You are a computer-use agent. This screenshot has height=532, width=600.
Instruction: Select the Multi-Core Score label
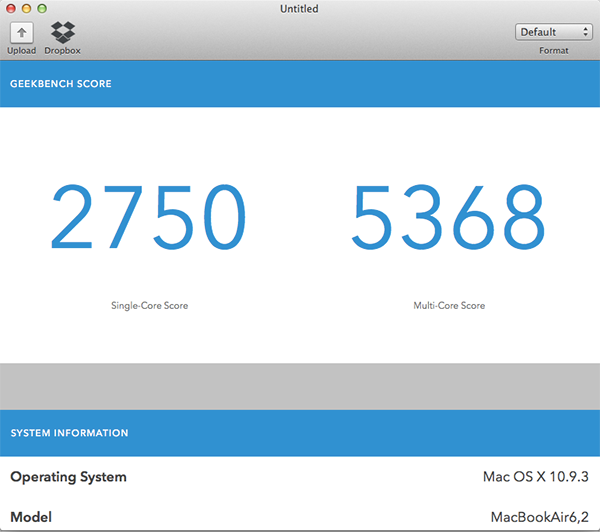point(449,305)
